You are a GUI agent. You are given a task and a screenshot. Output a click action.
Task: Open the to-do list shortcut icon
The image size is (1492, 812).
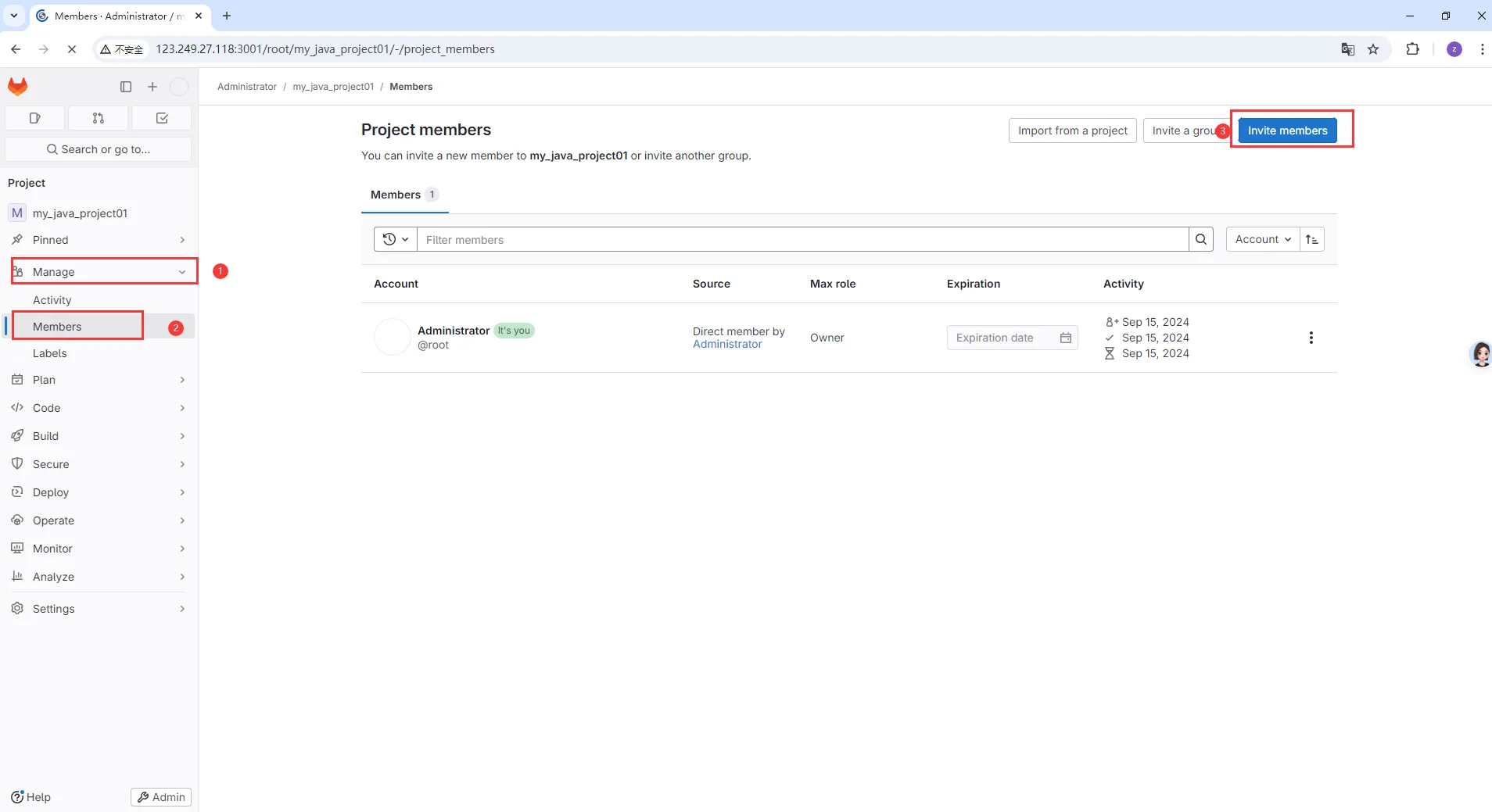click(x=162, y=118)
